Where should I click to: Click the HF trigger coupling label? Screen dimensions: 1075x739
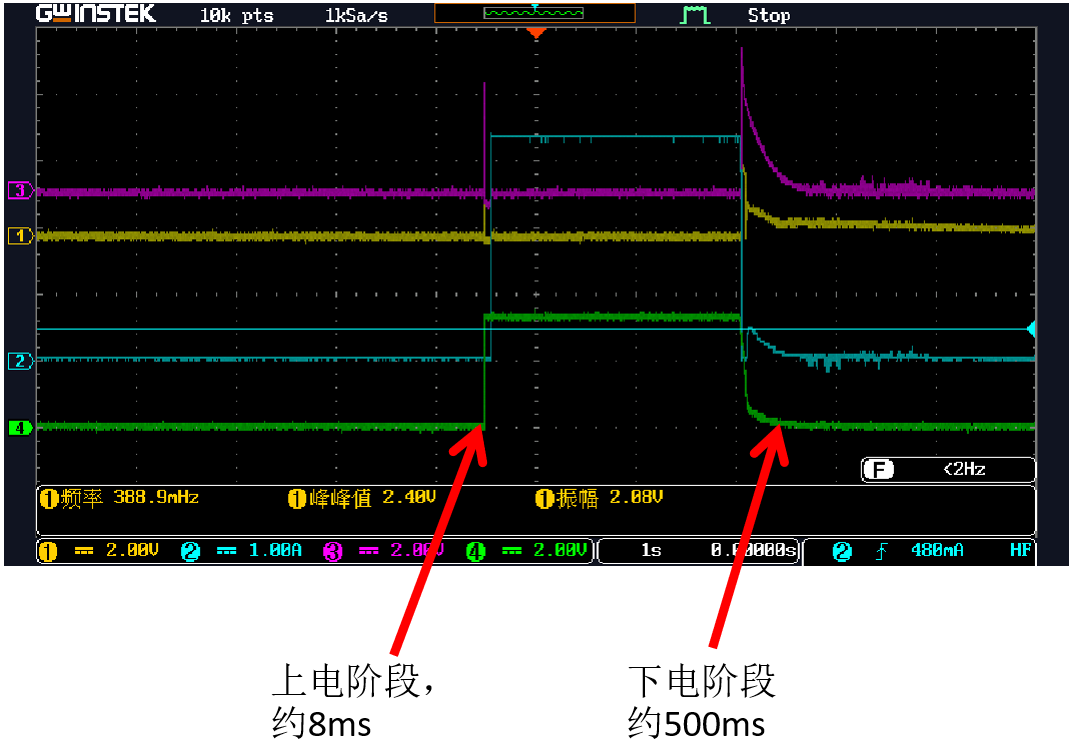(1020, 548)
